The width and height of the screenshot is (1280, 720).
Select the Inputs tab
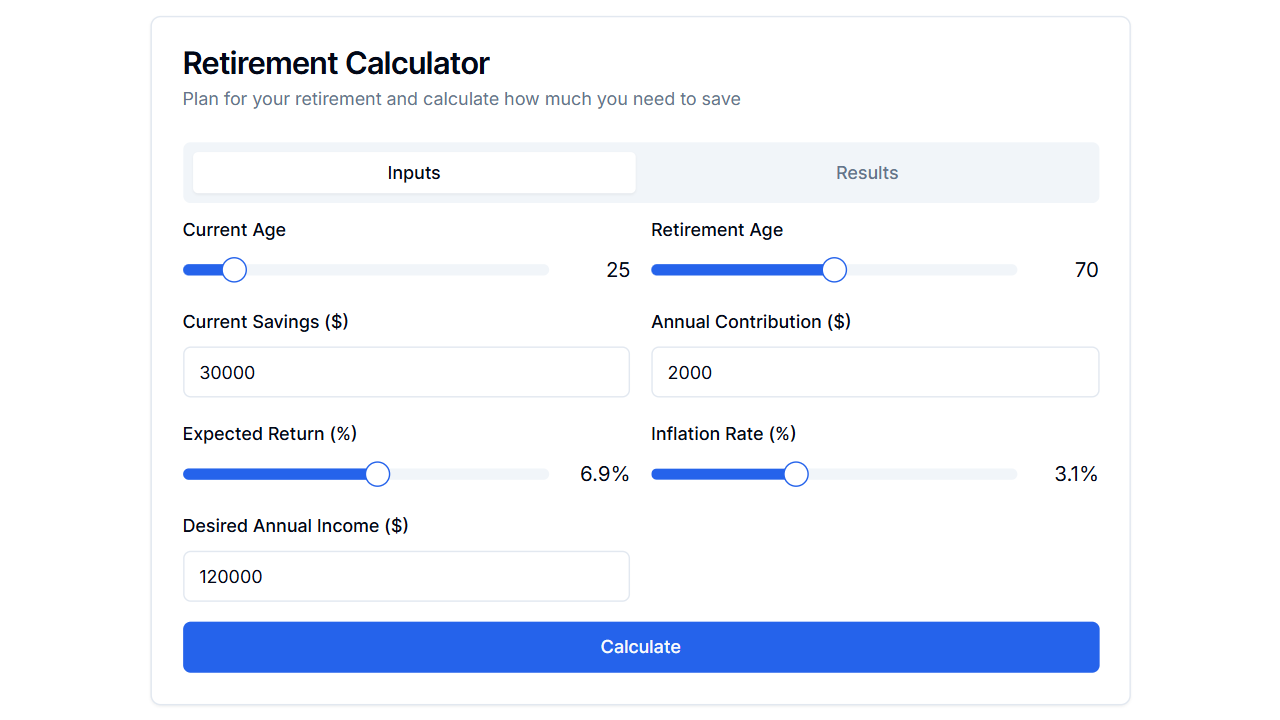point(413,172)
